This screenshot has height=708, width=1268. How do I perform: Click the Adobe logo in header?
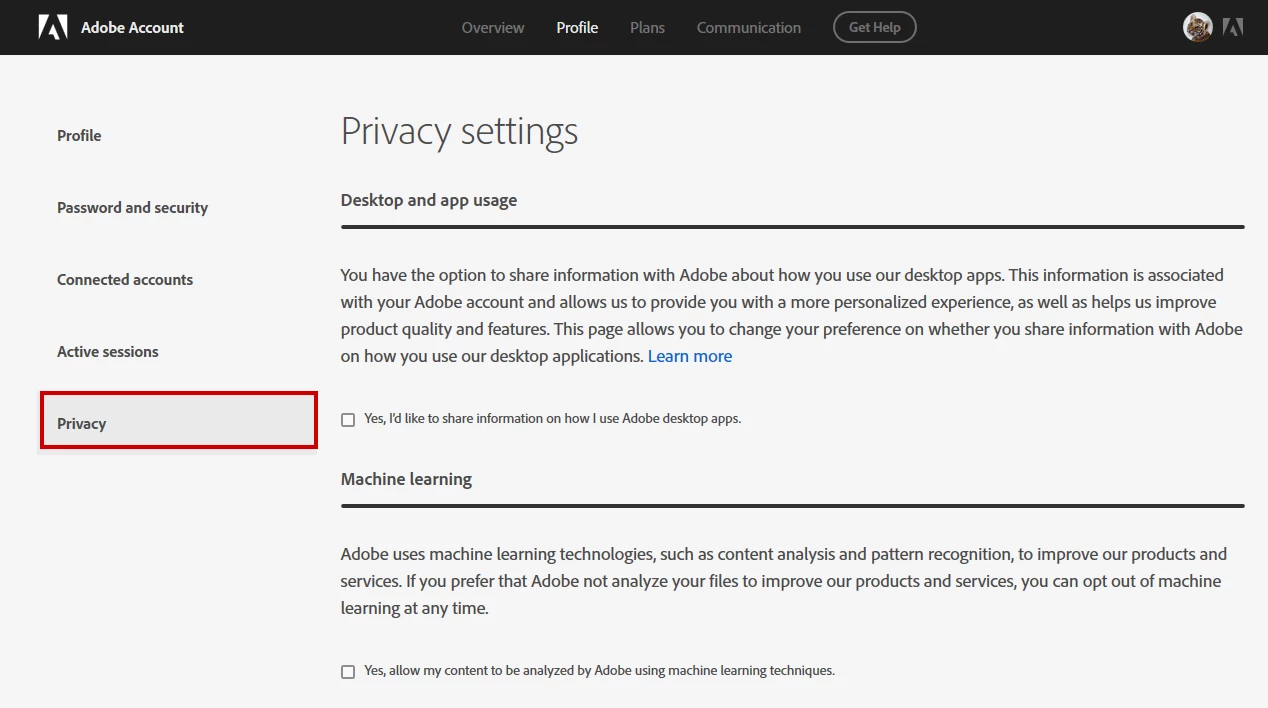[53, 27]
